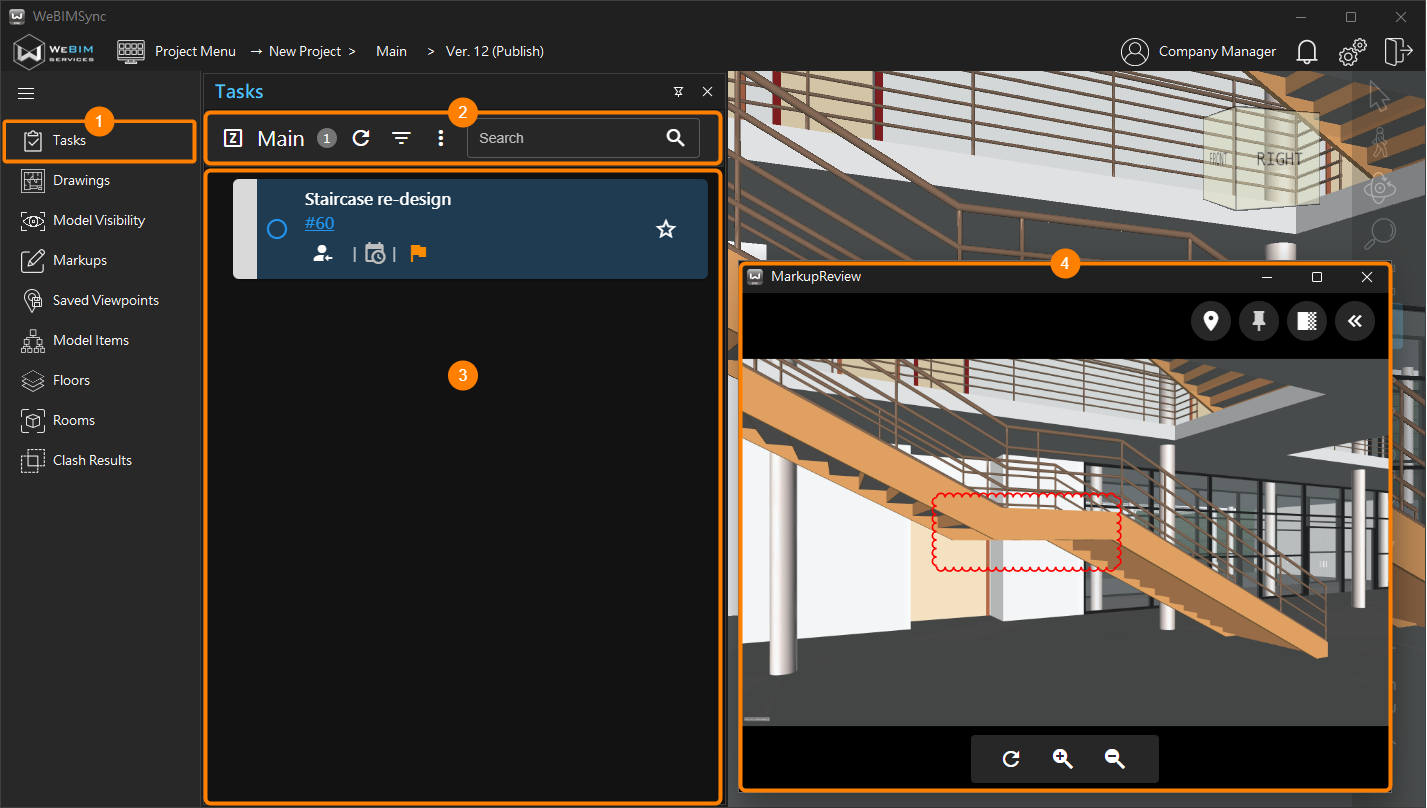The height and width of the screenshot is (808, 1427).
Task: Activate the orbit view tool
Action: tap(1380, 187)
